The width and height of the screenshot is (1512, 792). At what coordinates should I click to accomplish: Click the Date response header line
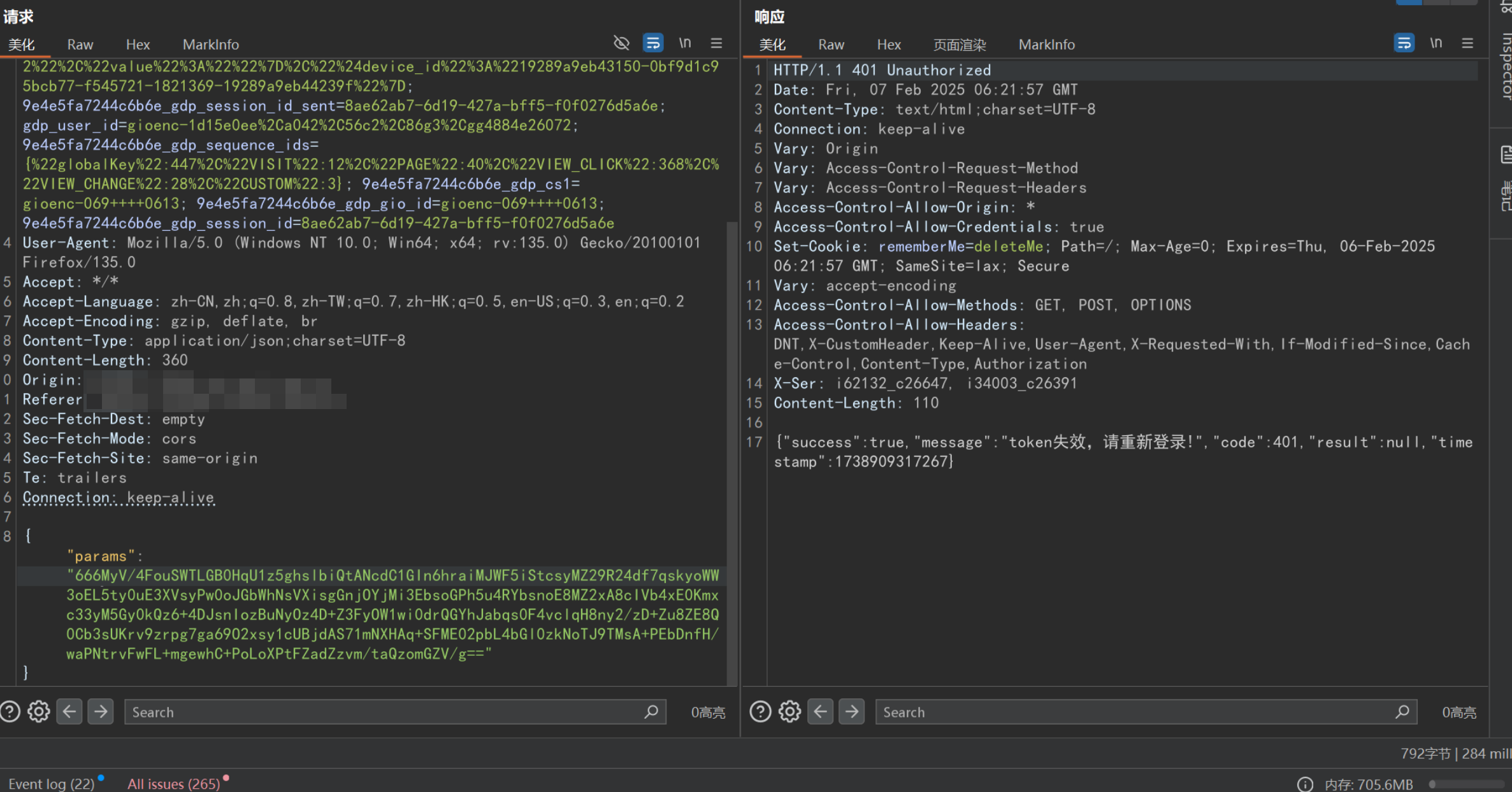click(x=925, y=90)
